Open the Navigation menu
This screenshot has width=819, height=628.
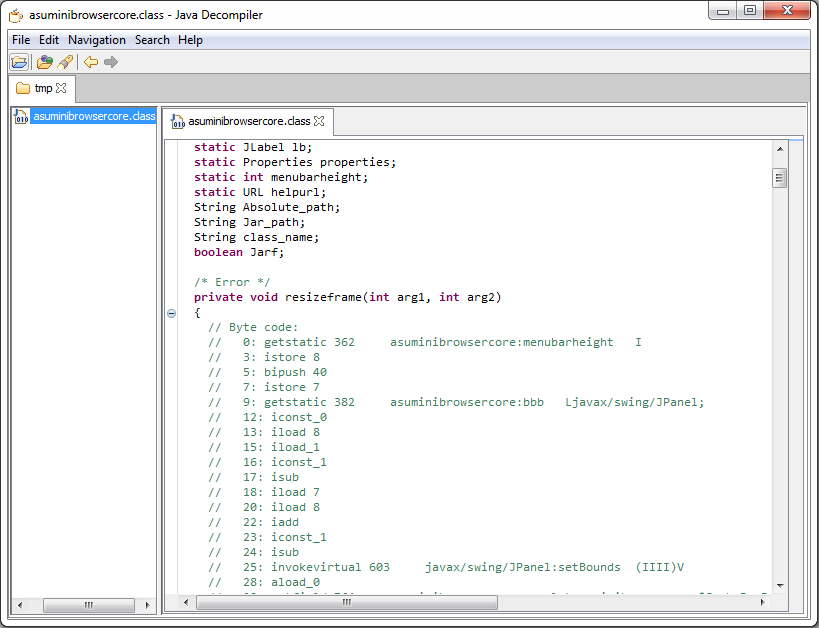[97, 40]
